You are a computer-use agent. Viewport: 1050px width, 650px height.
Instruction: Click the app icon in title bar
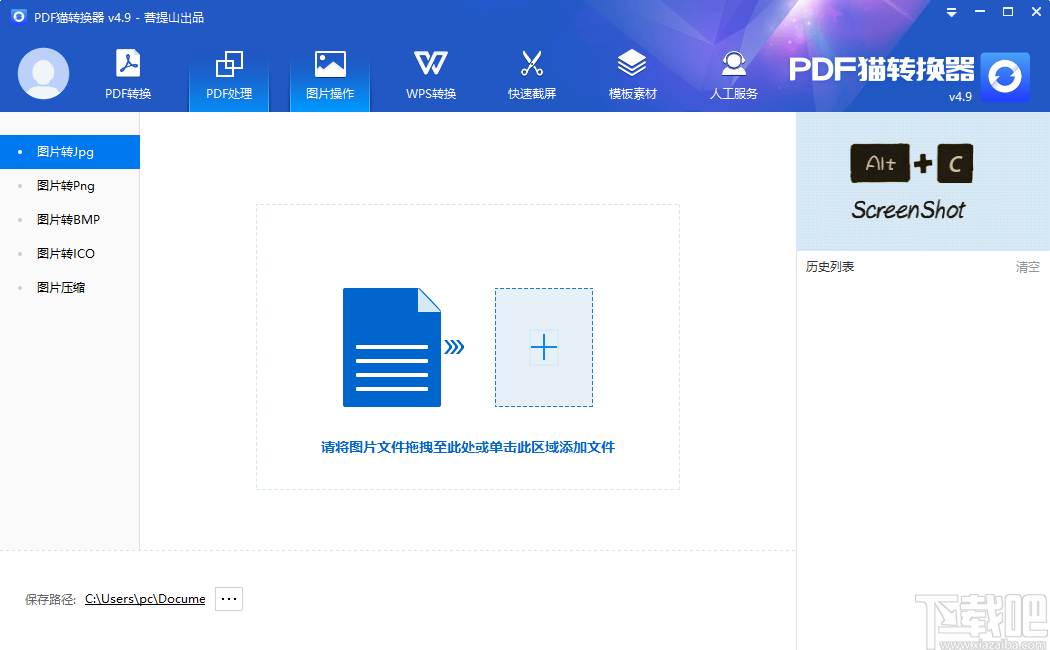(x=19, y=16)
